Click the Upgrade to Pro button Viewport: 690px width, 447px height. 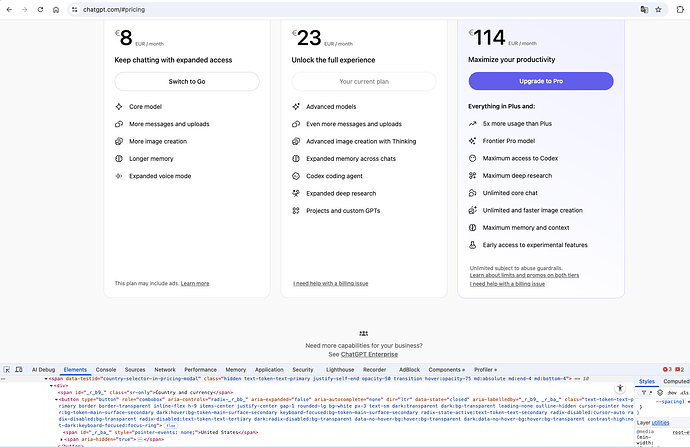click(541, 81)
